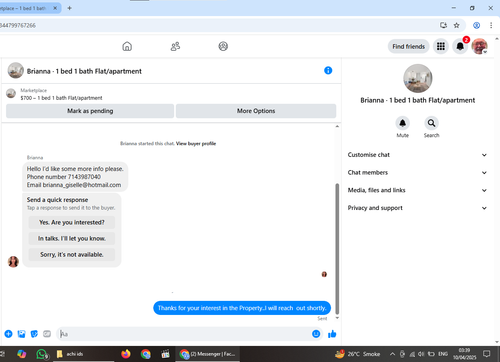Open a new browser tab

[69, 8]
